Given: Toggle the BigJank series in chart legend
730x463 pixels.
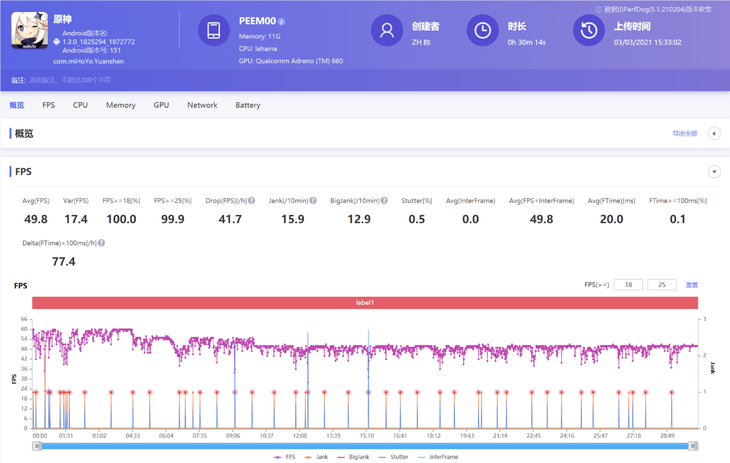Looking at the screenshot, I should [354, 457].
